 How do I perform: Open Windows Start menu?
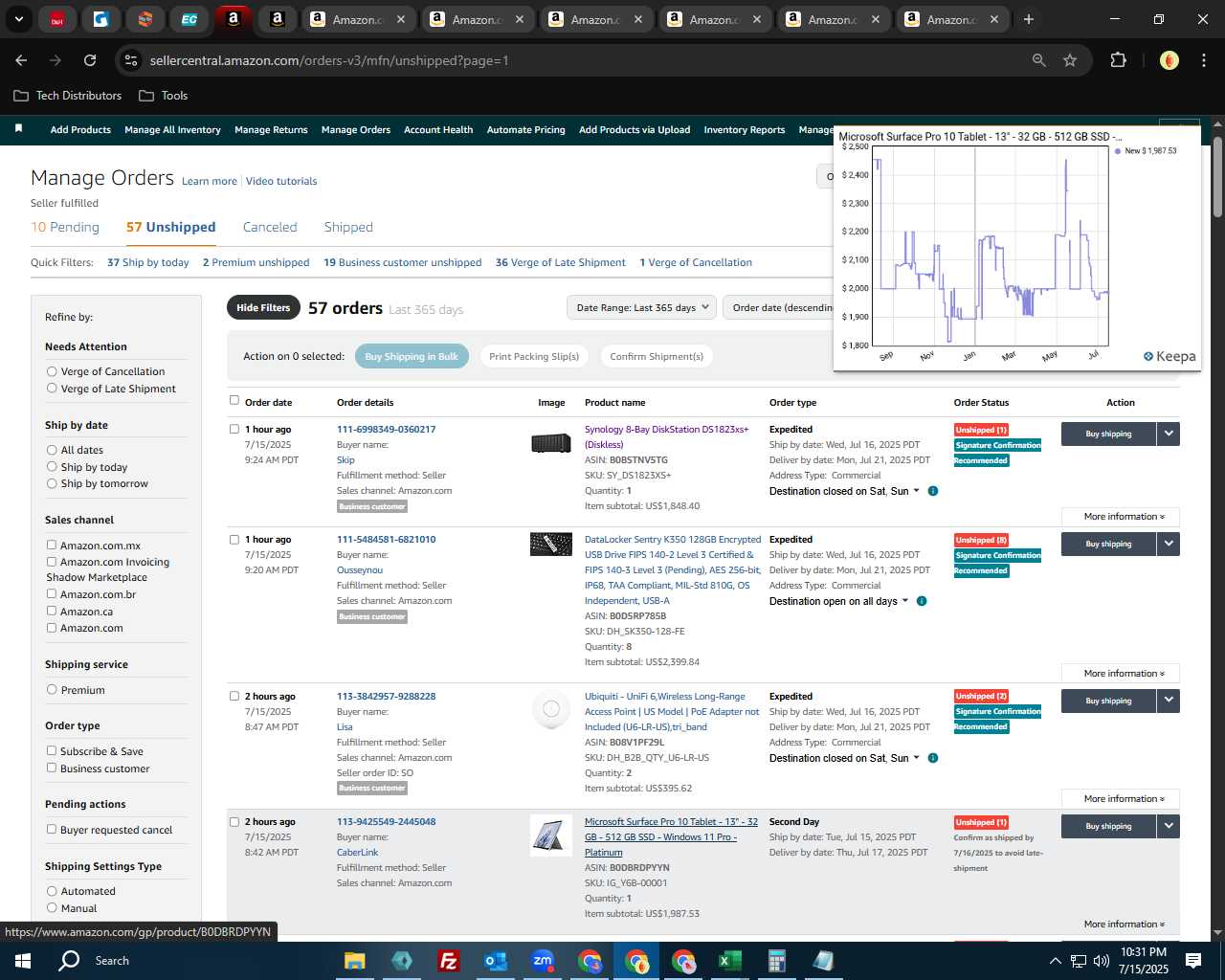point(23,961)
